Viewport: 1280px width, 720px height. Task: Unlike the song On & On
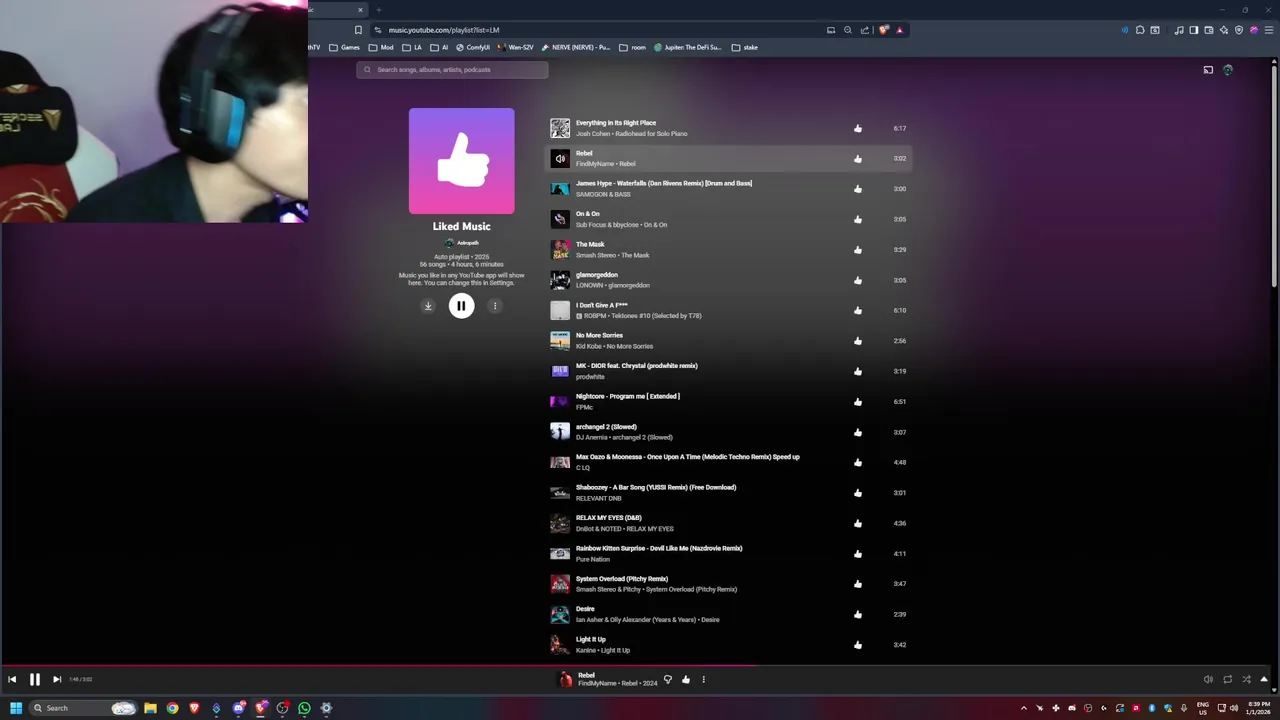pyautogui.click(x=858, y=219)
